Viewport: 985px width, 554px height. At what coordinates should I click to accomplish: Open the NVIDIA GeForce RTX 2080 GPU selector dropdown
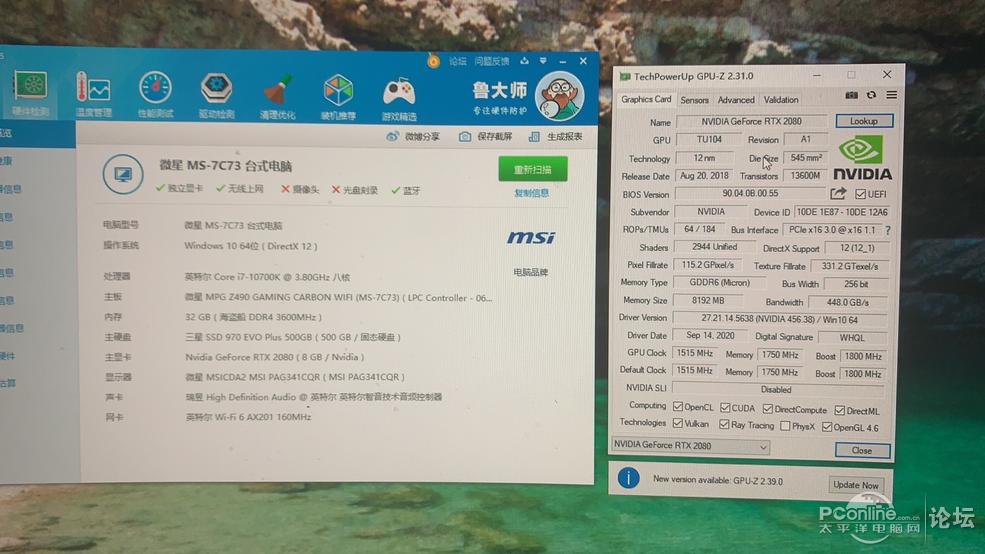[691, 445]
